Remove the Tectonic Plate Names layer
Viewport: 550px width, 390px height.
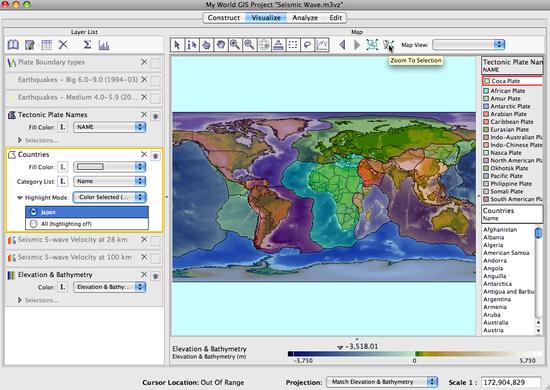click(144, 115)
